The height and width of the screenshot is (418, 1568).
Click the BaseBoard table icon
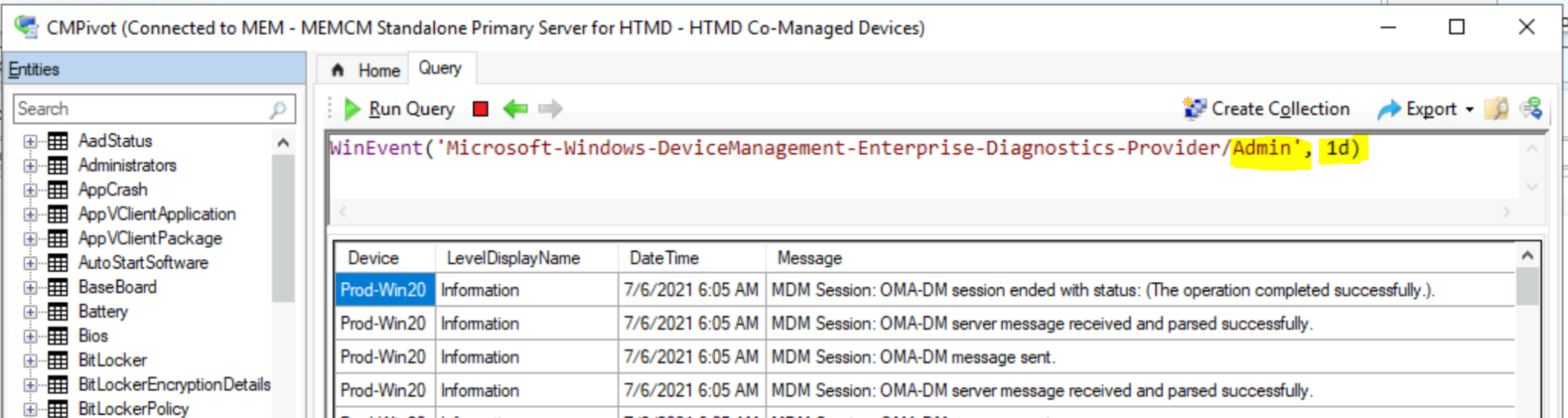pos(57,288)
